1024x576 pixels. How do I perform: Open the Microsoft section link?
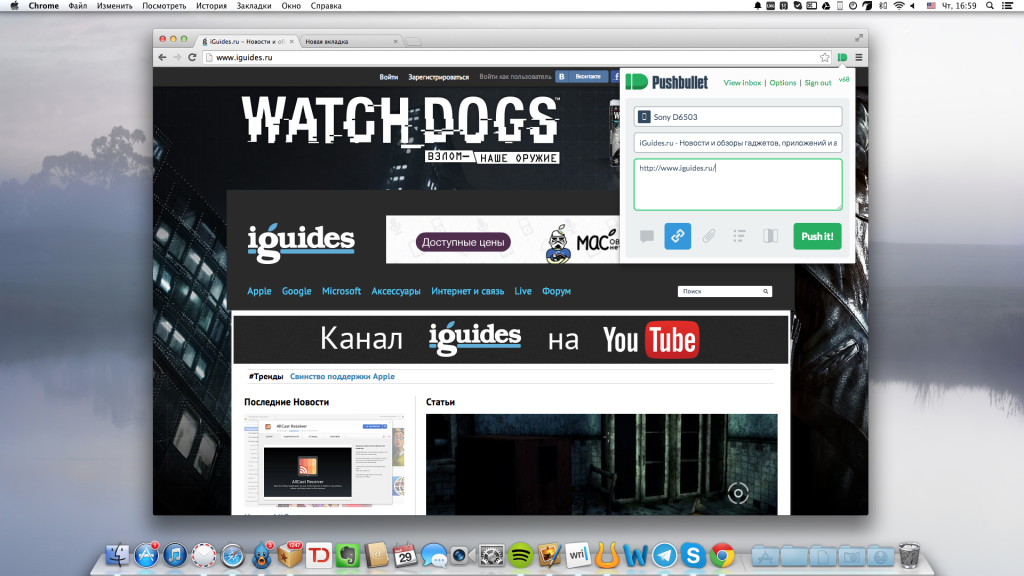[x=341, y=291]
